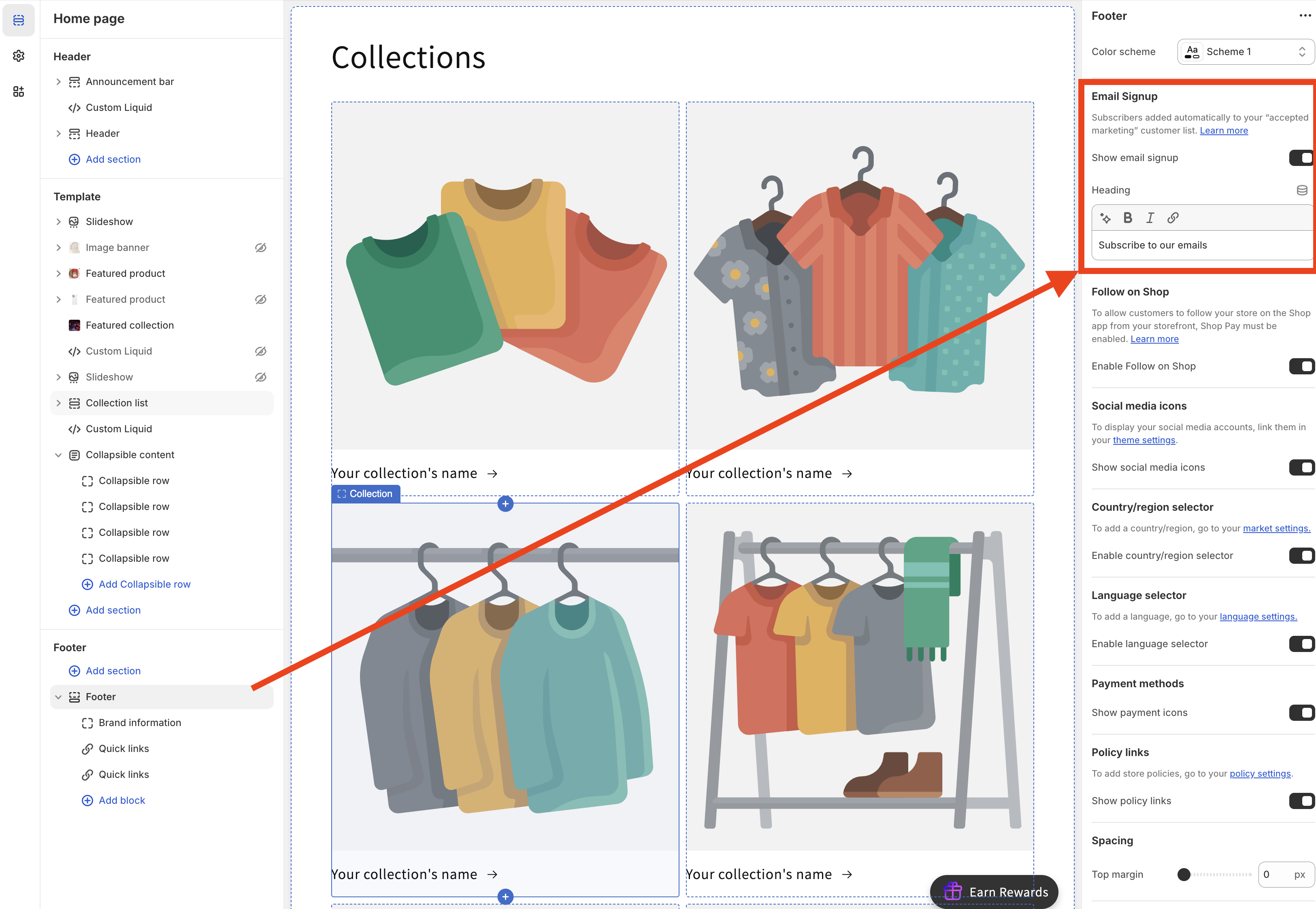Toggle Show email signup switch

(1301, 158)
